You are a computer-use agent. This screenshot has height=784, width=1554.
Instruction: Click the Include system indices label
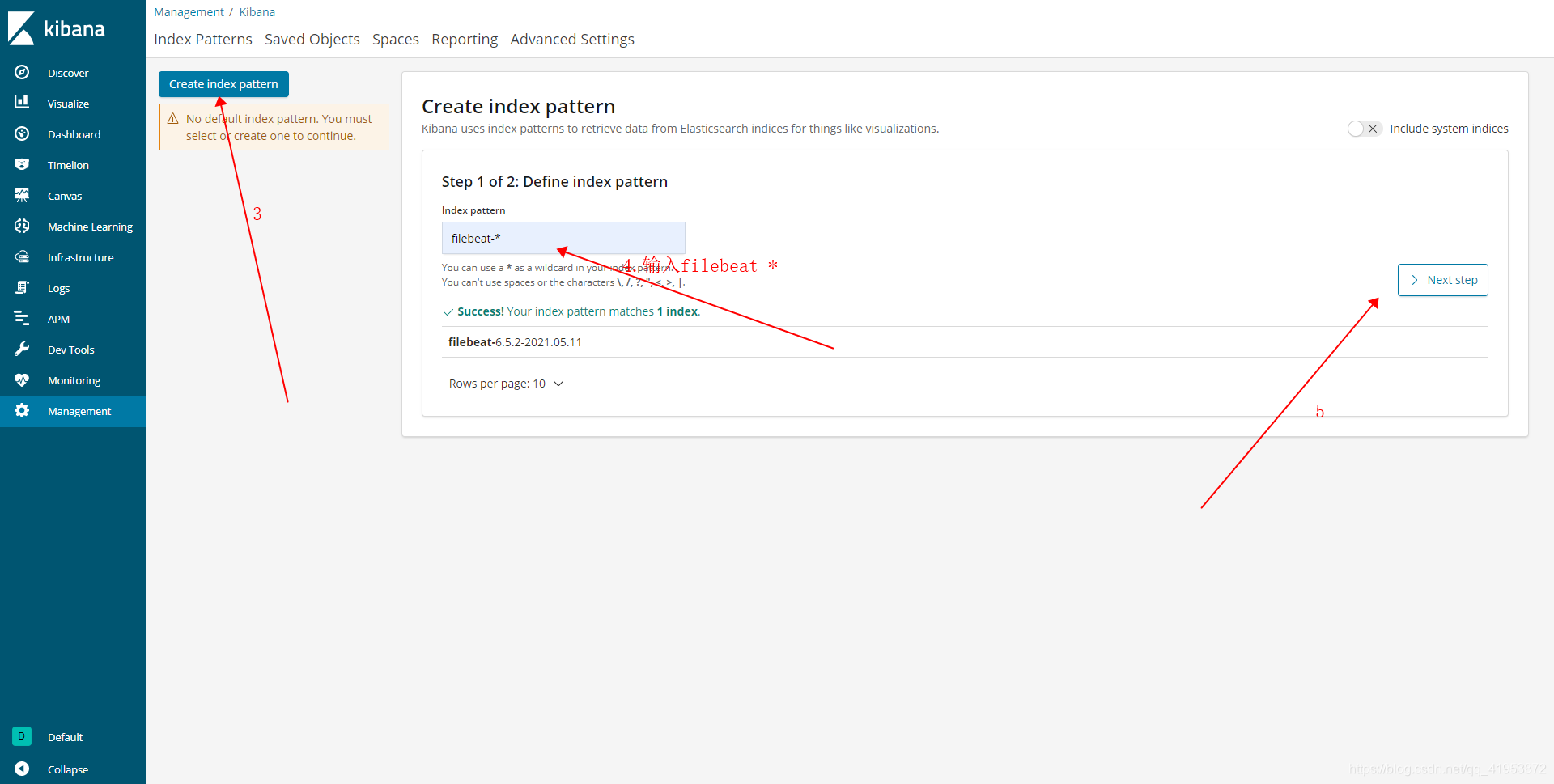pyautogui.click(x=1449, y=129)
